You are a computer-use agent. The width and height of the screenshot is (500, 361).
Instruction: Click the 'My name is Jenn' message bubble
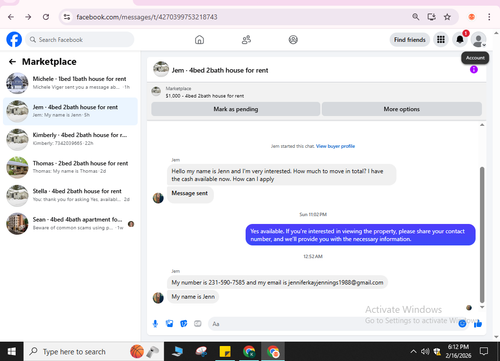pyautogui.click(x=193, y=297)
